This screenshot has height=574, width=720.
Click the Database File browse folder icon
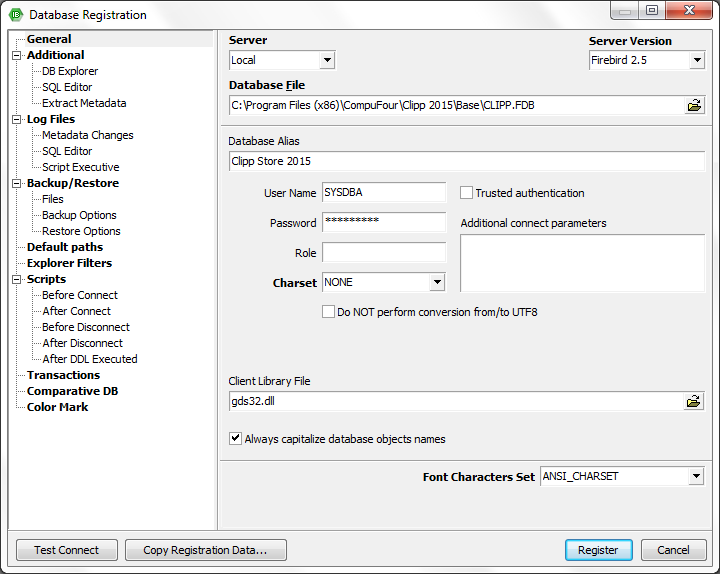click(694, 105)
